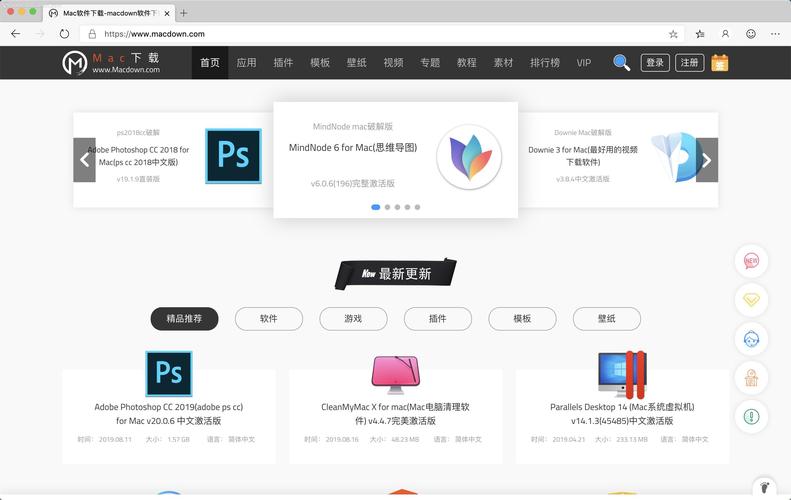Open a new browser tab

184,13
